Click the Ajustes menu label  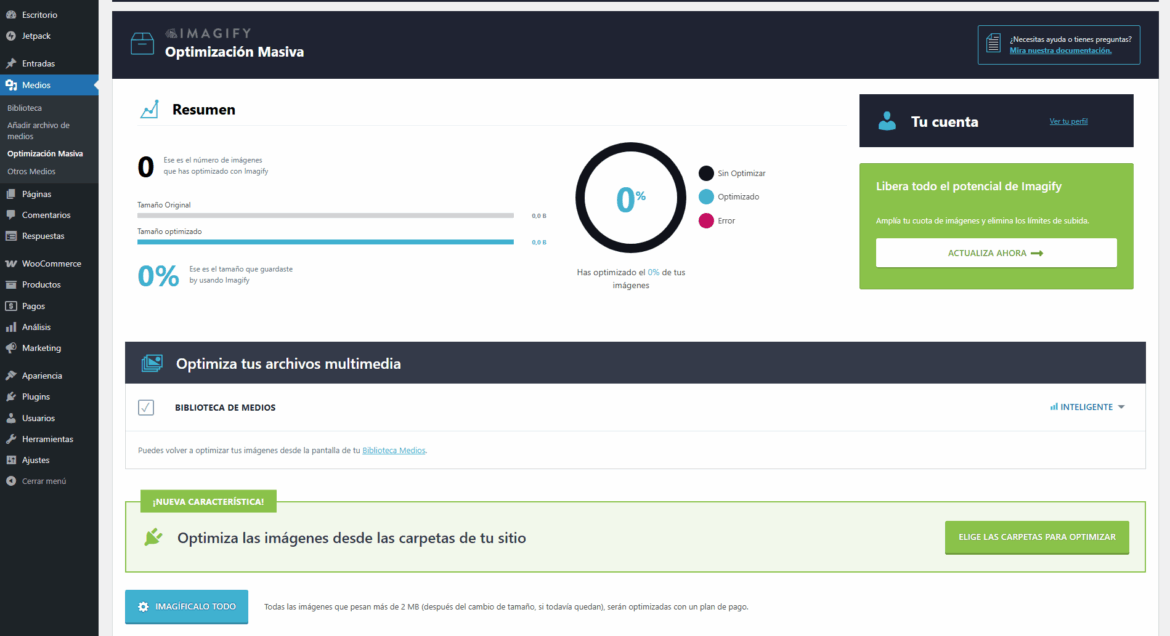click(x=36, y=461)
